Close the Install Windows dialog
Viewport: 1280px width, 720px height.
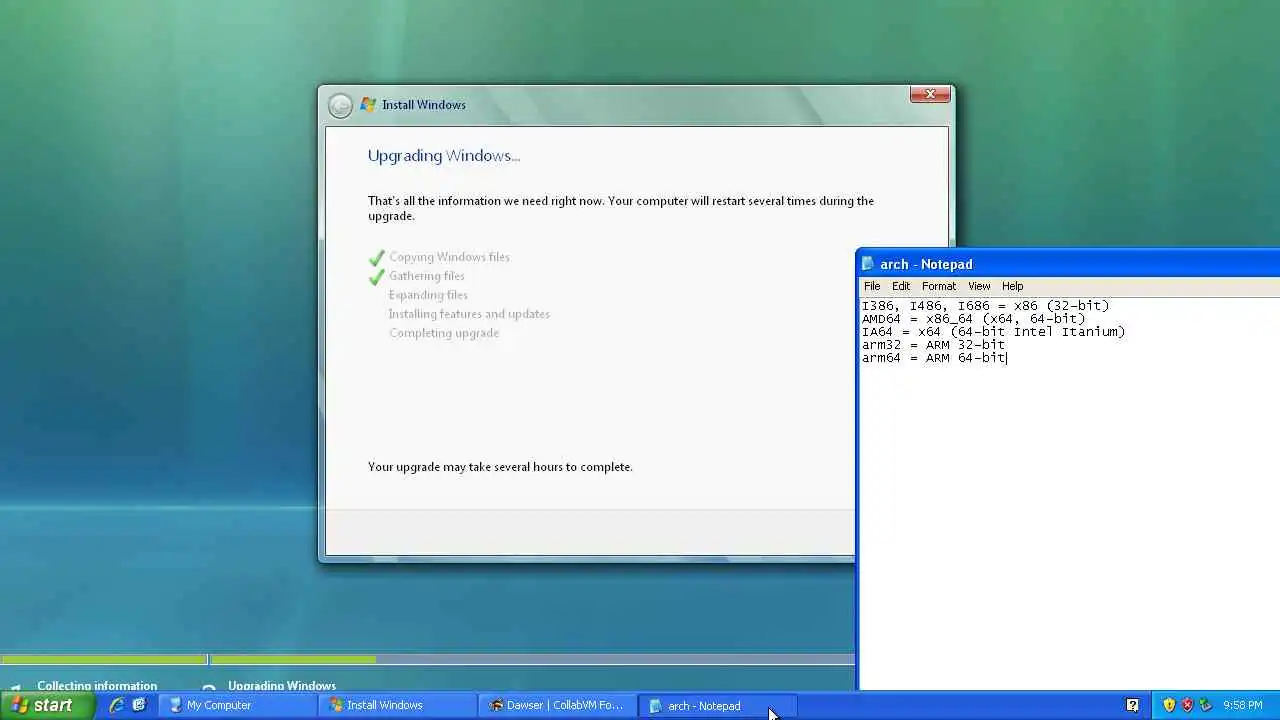930,94
